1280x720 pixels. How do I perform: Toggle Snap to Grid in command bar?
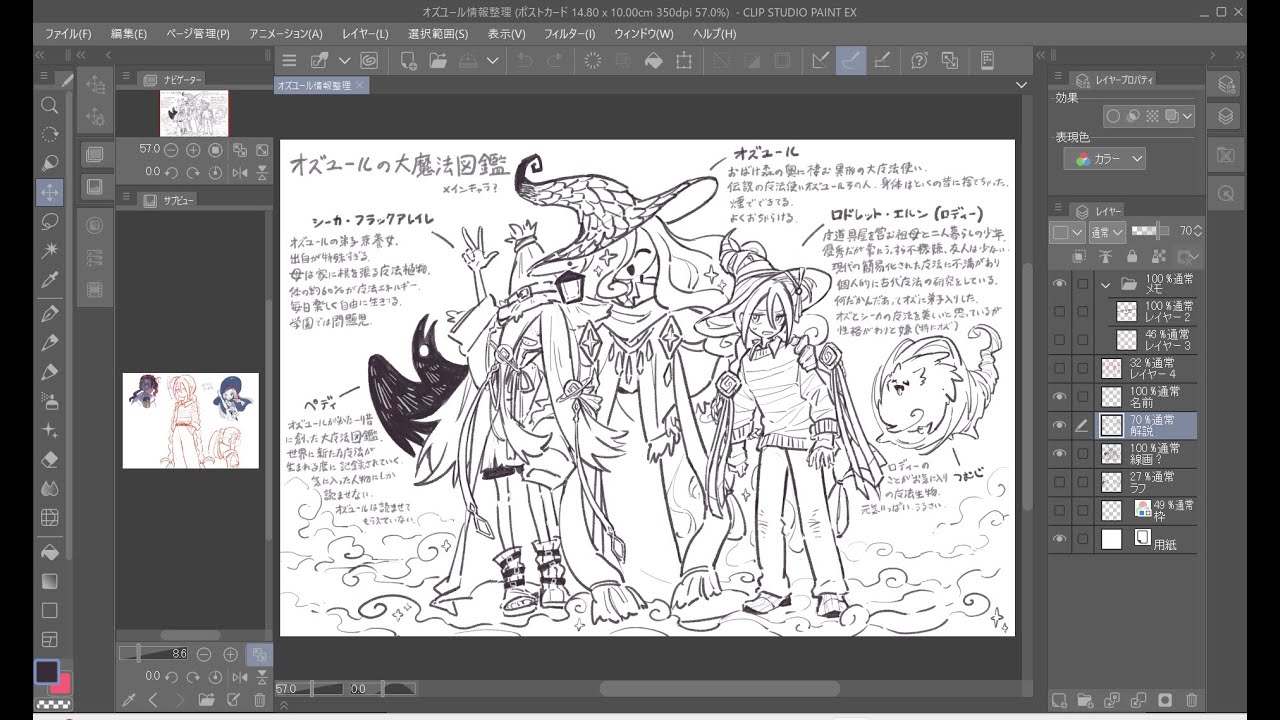pos(883,60)
